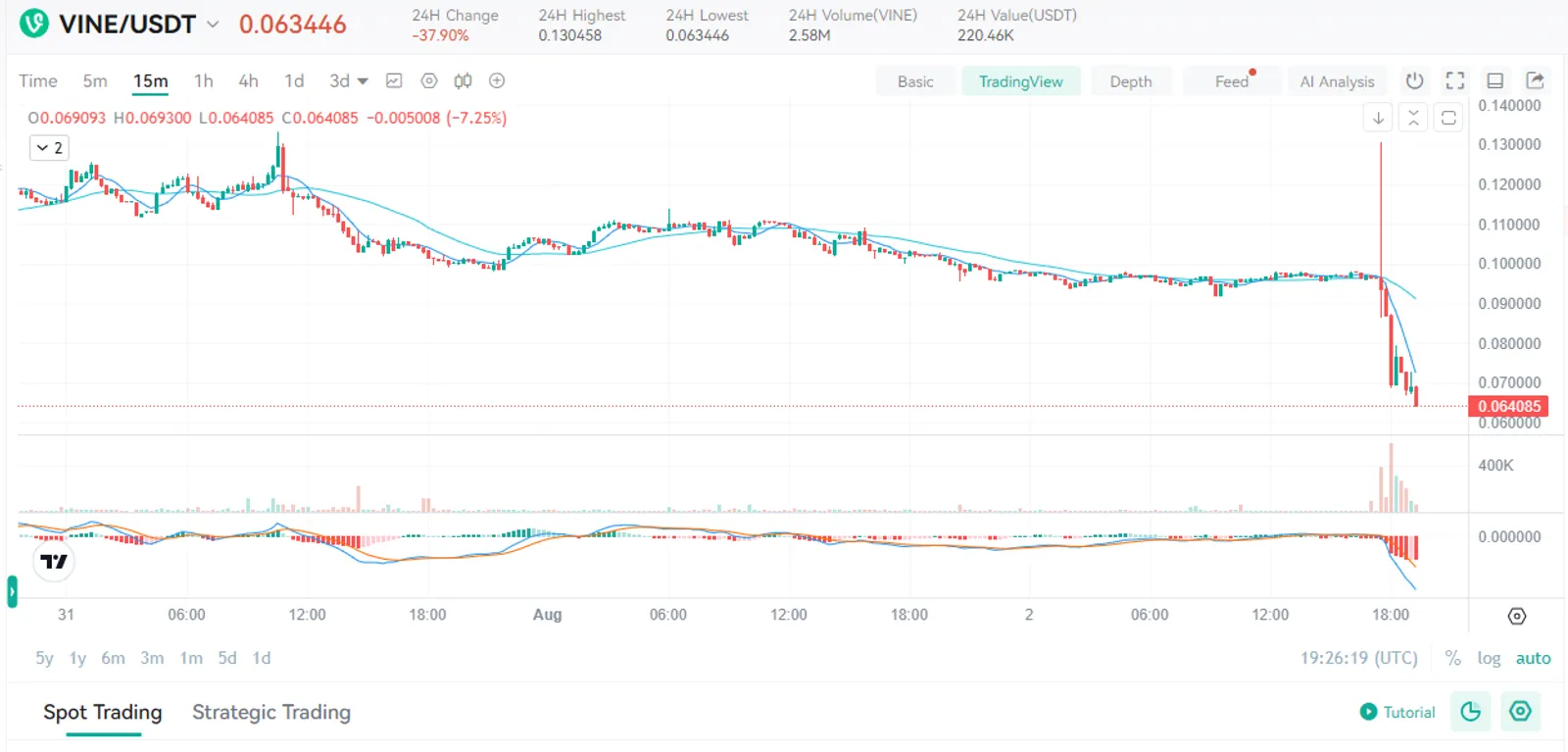Click the VINE/USDT pair name
Screen dimensions: 1568x752
127,25
